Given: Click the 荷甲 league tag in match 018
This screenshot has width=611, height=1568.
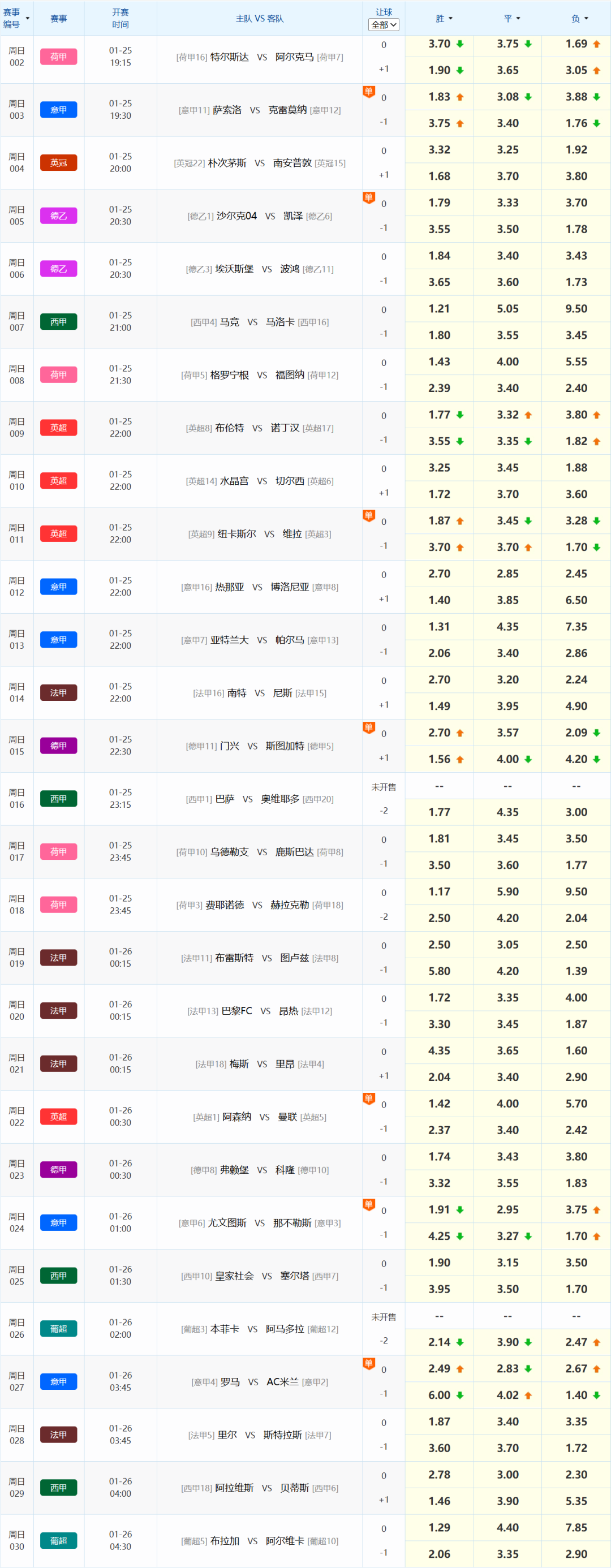Looking at the screenshot, I should click(58, 904).
